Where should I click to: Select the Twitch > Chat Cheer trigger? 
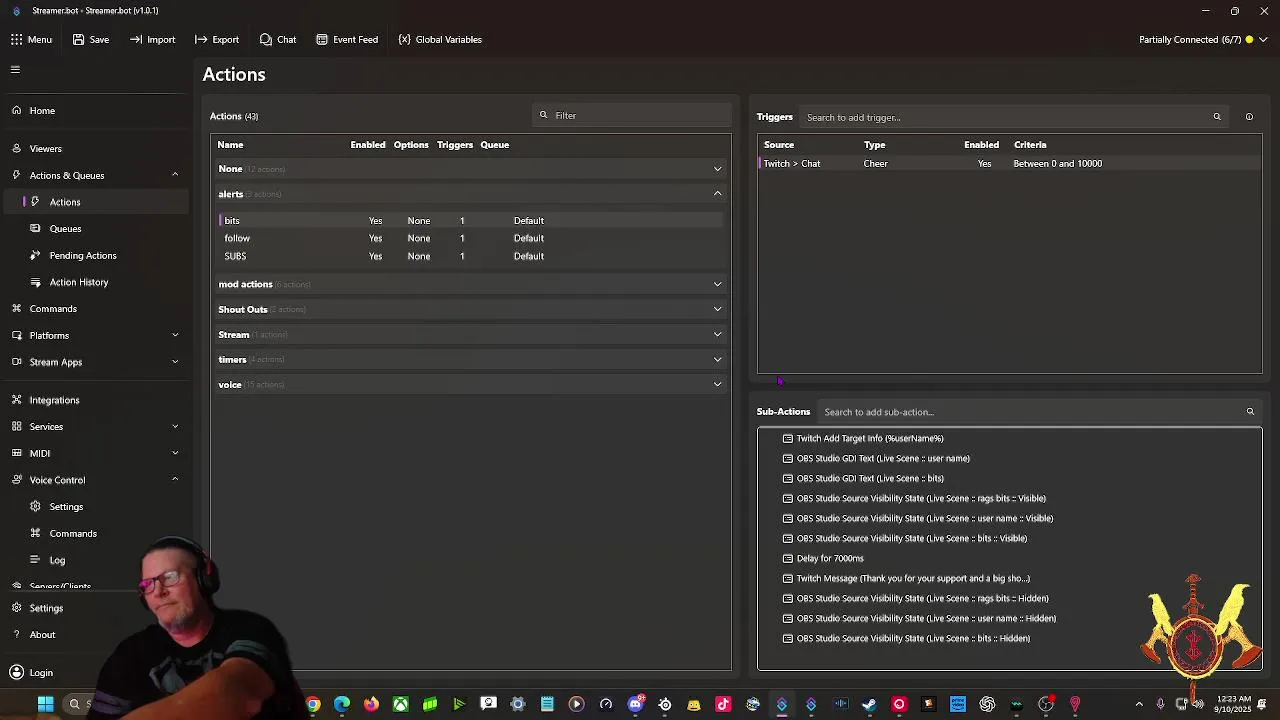(x=1010, y=164)
